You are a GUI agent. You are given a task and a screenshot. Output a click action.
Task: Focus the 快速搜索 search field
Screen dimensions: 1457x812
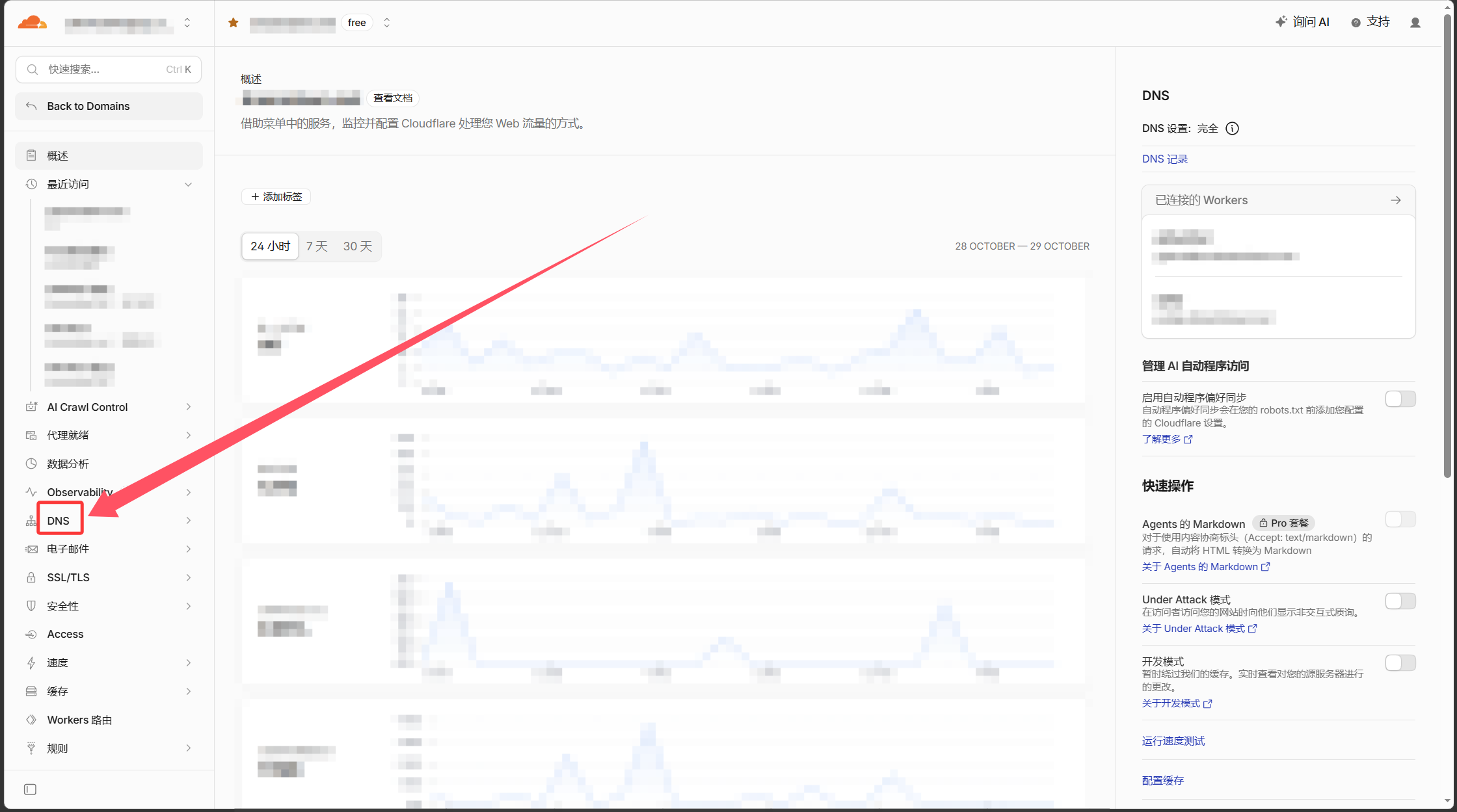pyautogui.click(x=109, y=69)
